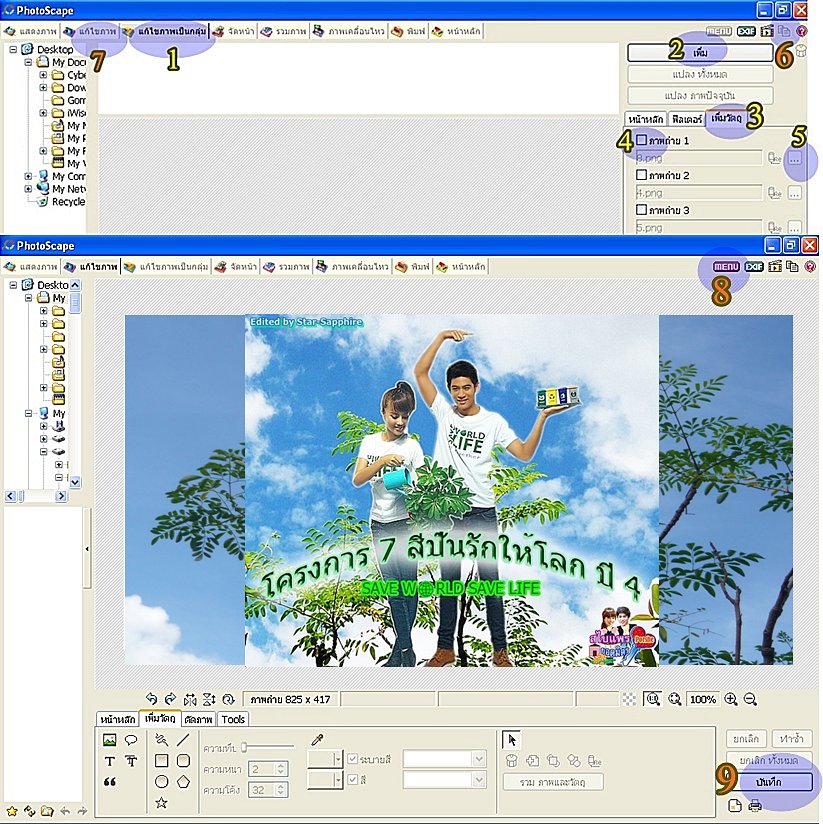Open the ตัดภาพ crop tab
823x824 pixels.
(198, 719)
